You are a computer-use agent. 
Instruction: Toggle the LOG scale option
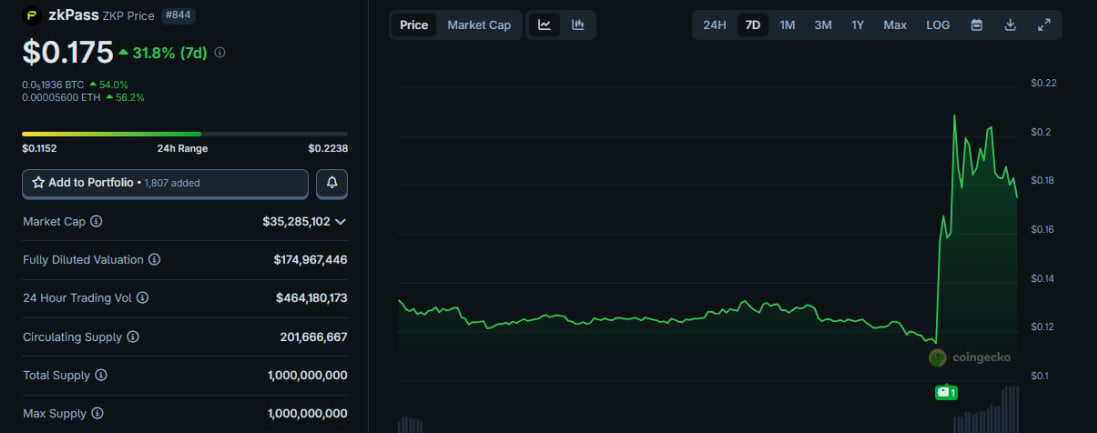pyautogui.click(x=938, y=25)
